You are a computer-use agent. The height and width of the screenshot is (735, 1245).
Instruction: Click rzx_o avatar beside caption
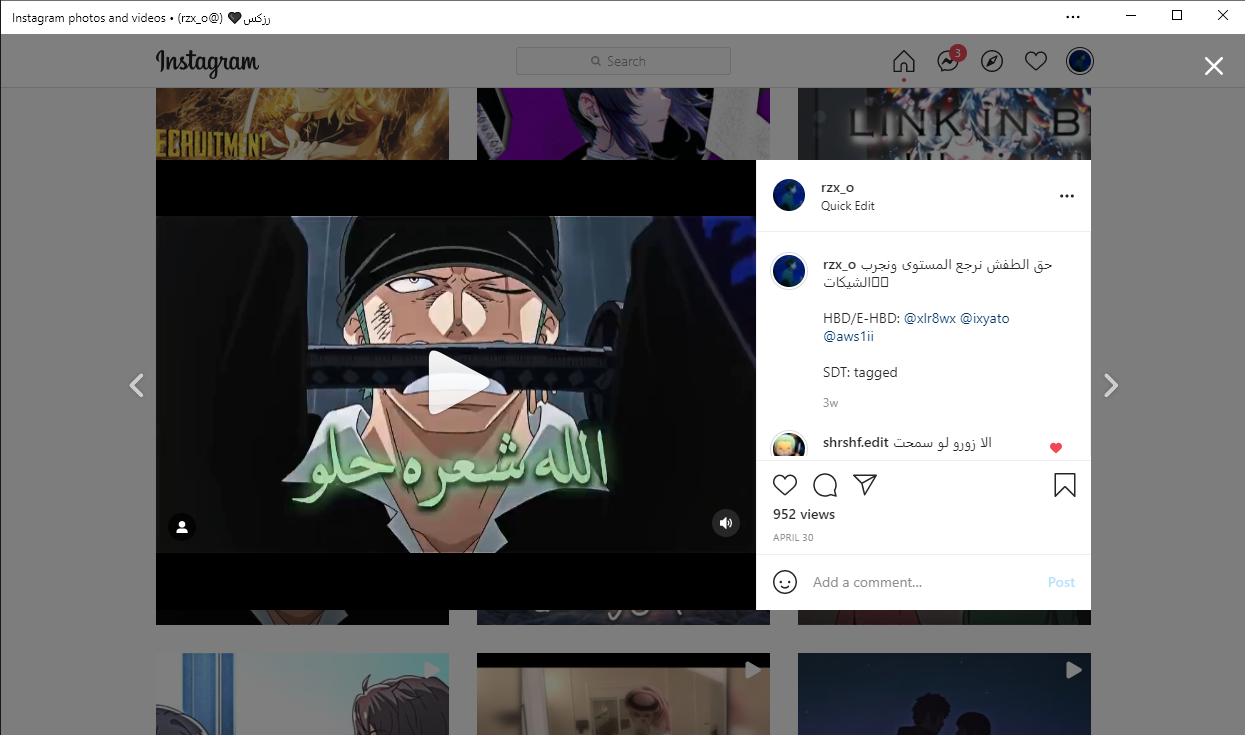tap(789, 271)
